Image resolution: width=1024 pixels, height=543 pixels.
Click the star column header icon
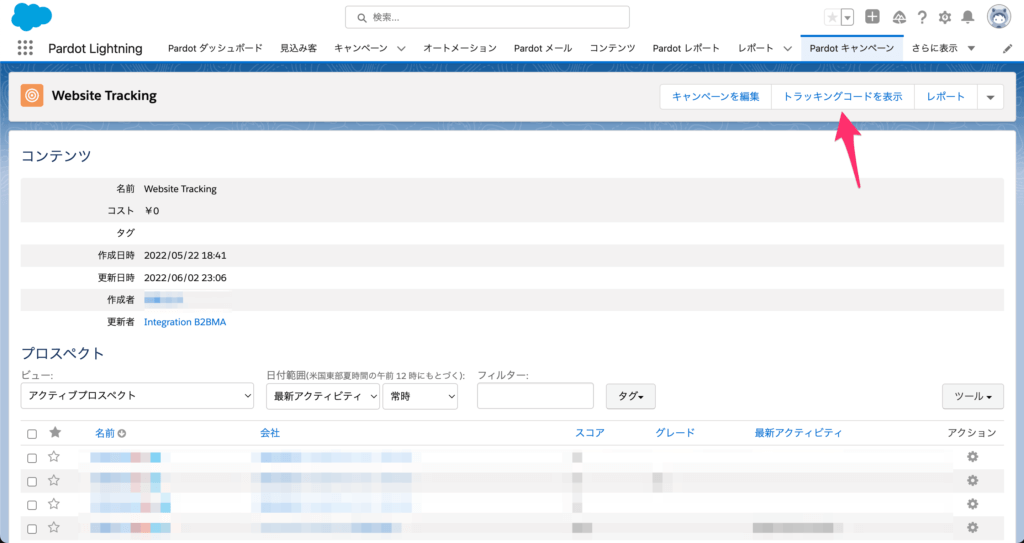pos(55,432)
